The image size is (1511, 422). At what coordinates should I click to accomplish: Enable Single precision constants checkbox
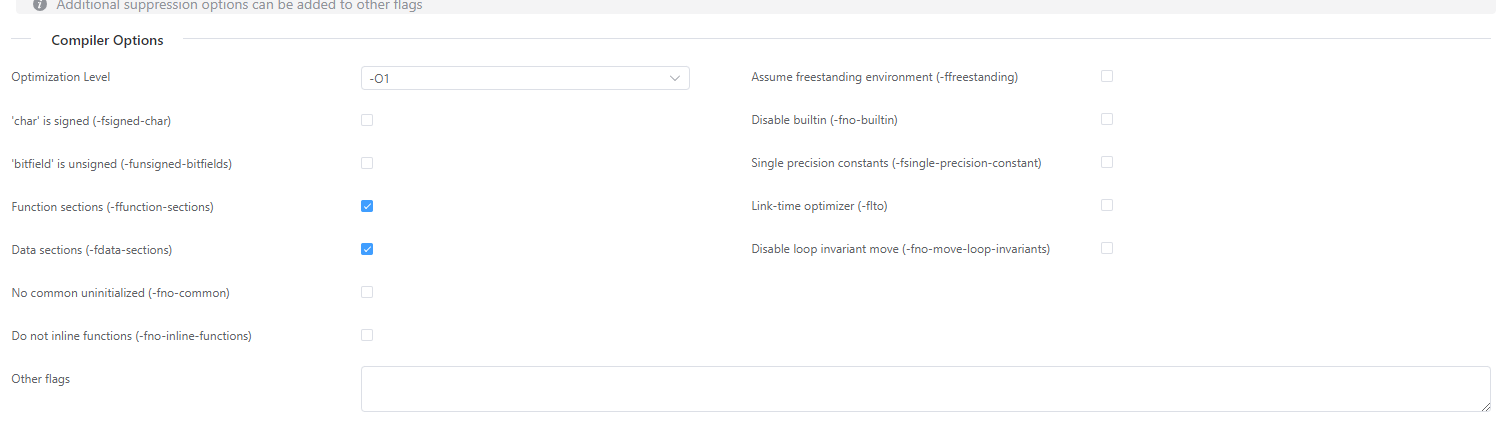[x=1107, y=162]
